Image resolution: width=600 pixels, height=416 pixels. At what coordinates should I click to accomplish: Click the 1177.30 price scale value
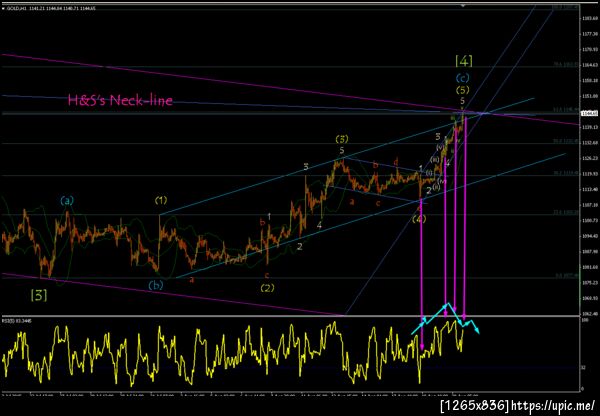coord(590,34)
